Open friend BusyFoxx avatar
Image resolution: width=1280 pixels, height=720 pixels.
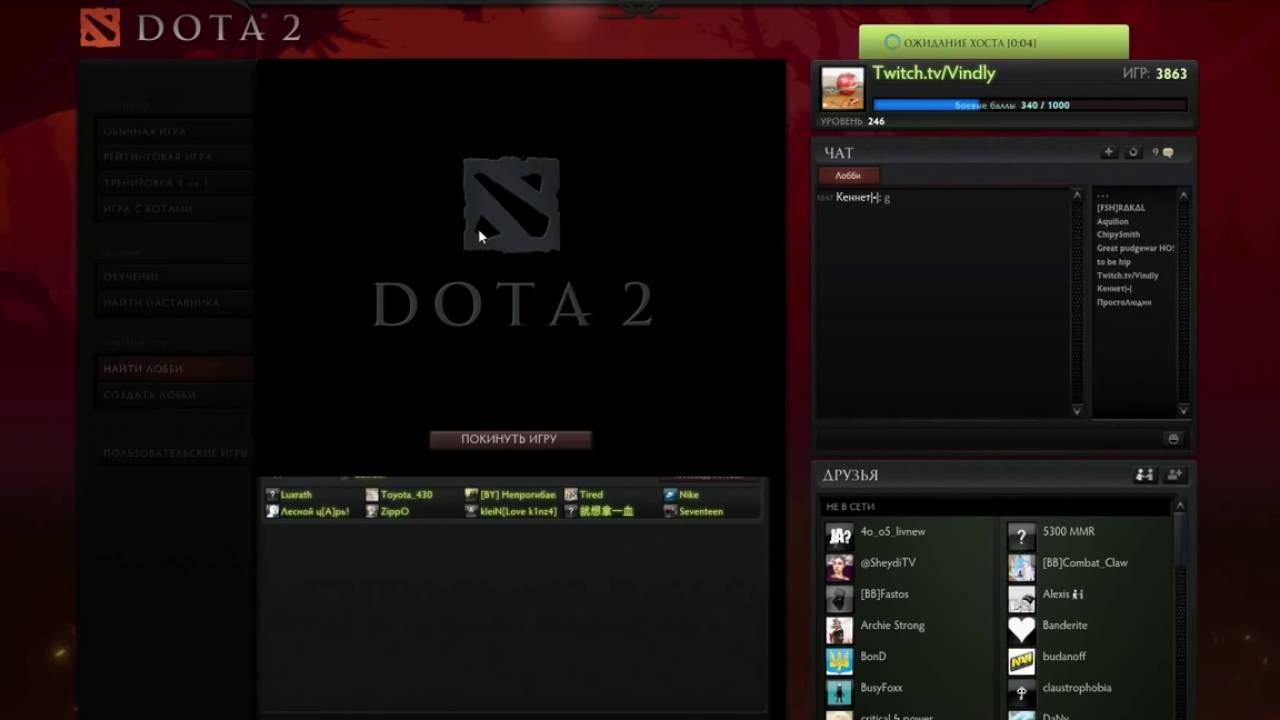(839, 692)
